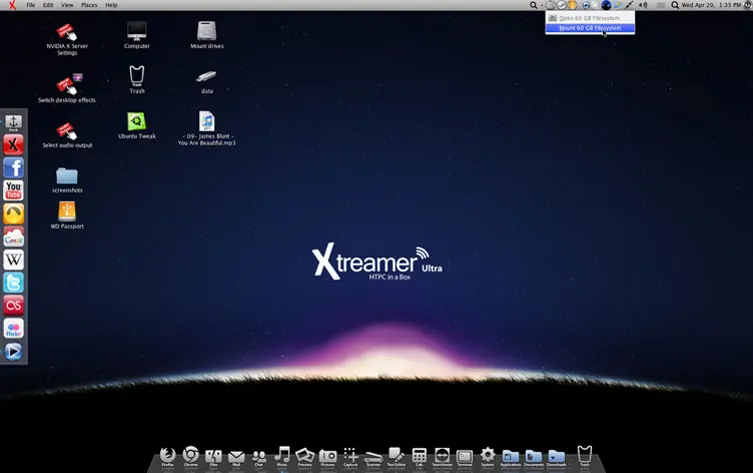Viewport: 753px width, 473px height.
Task: Open Twitter from the left launcher
Action: (13, 283)
